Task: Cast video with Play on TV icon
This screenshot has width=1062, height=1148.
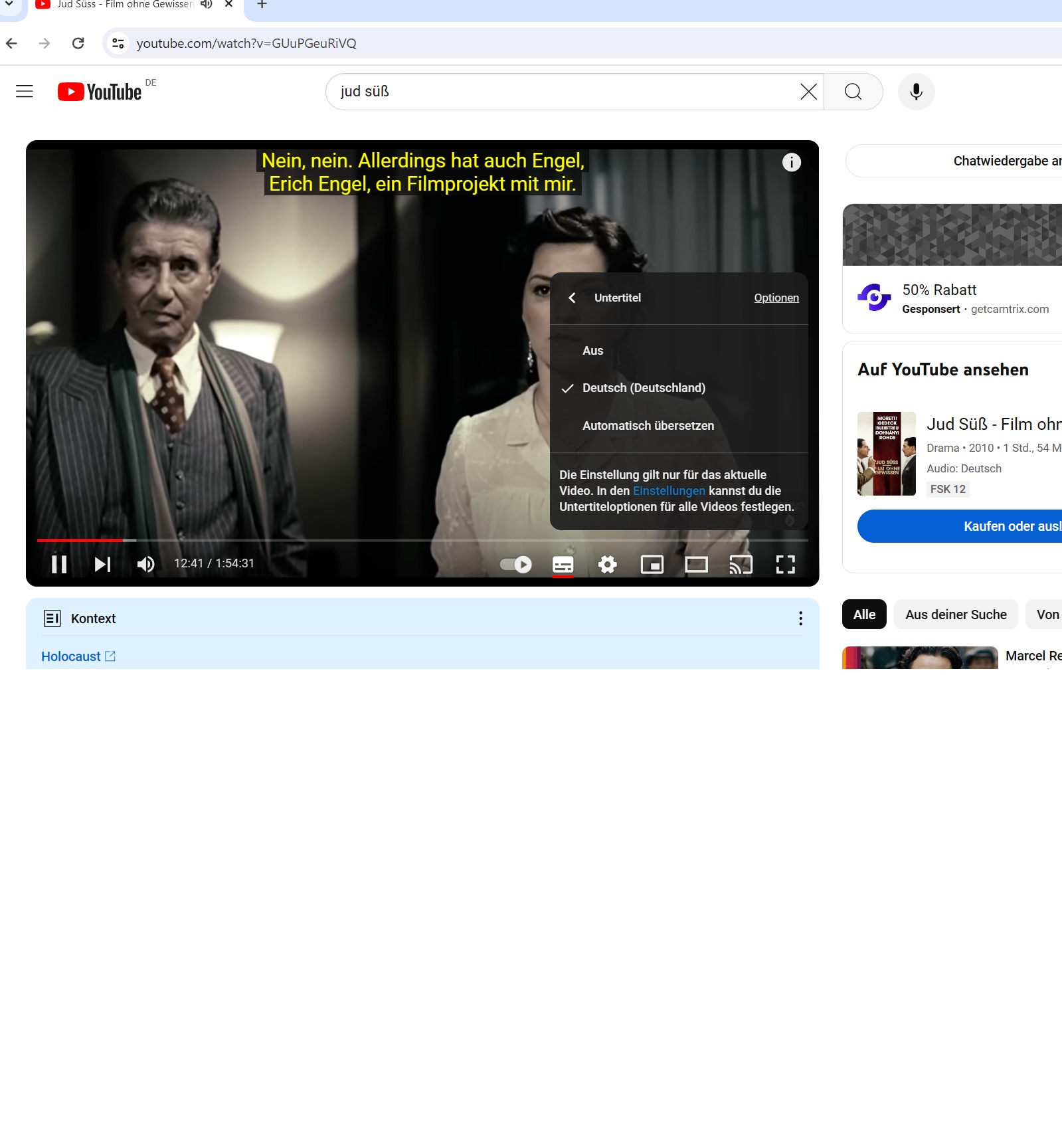Action: coord(741,564)
